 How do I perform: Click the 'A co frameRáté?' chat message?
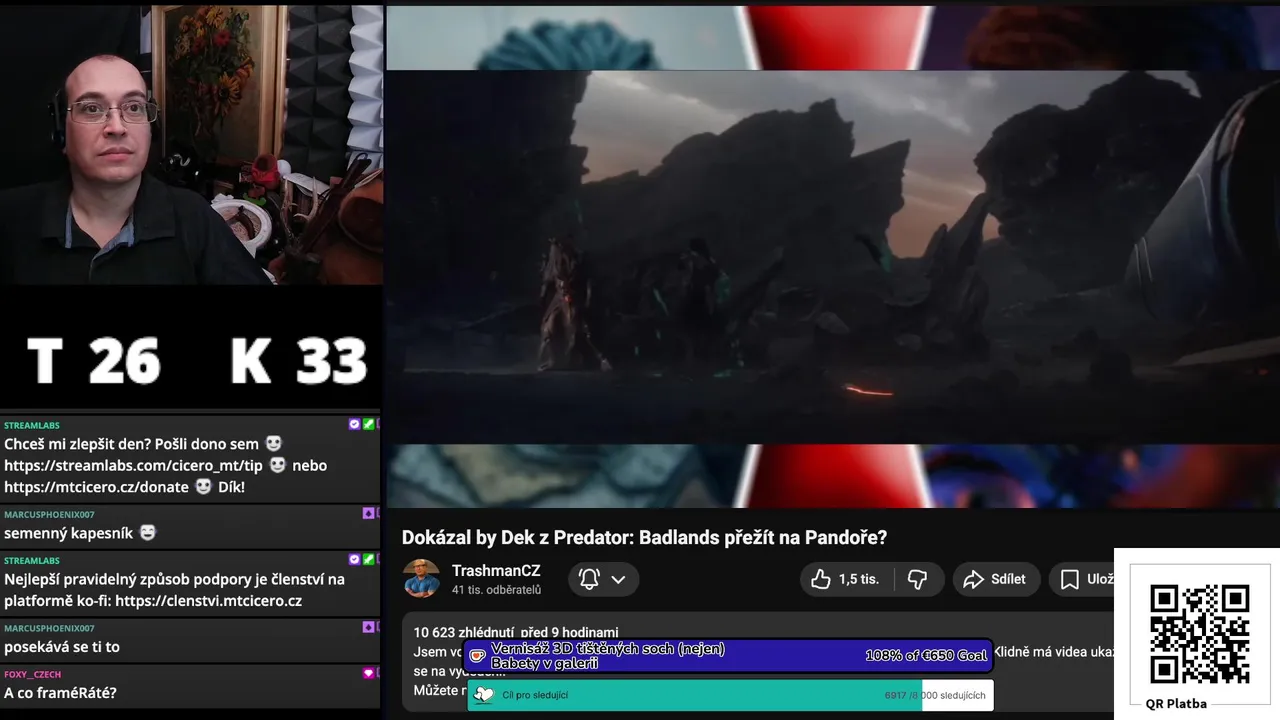point(60,693)
